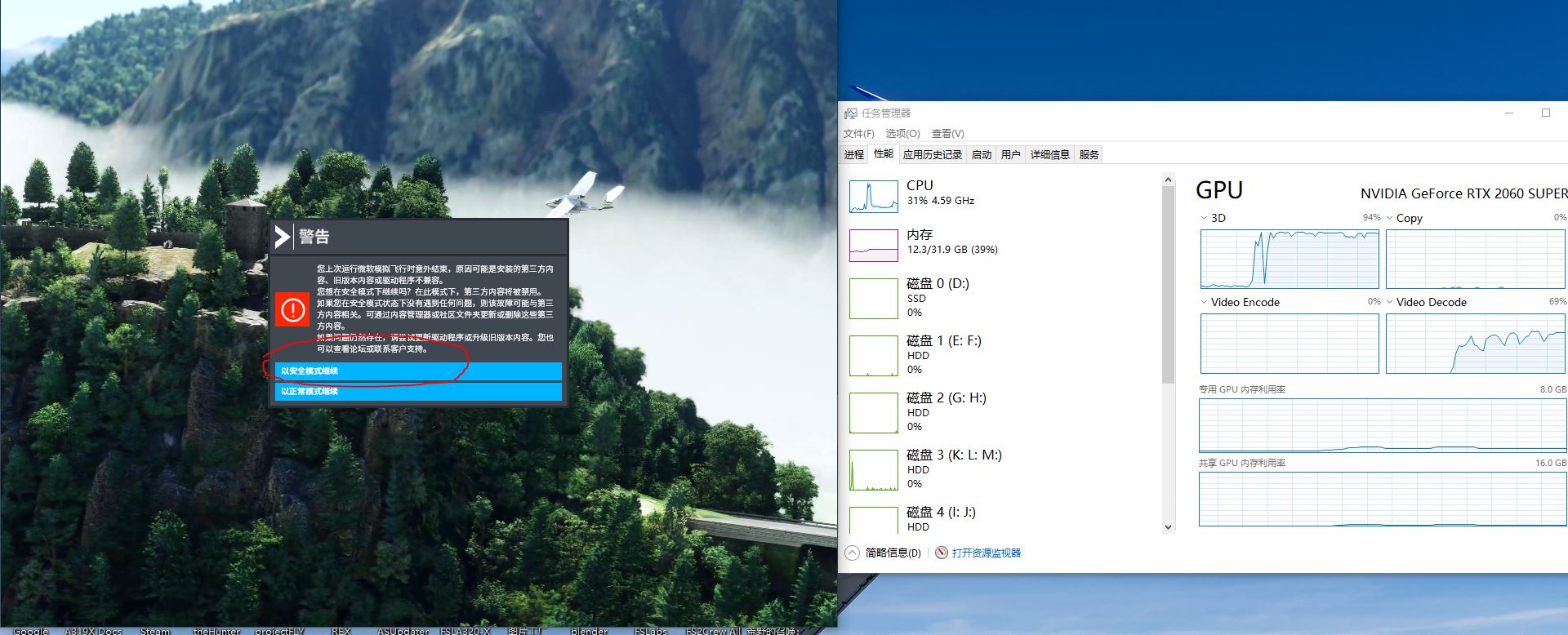Click the Copy engine usage graph
The height and width of the screenshot is (635, 1568).
pos(1476,259)
